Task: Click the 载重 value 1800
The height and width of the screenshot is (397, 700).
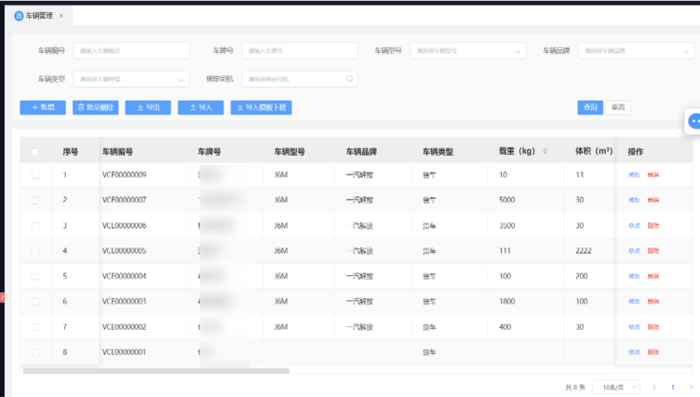Action: pos(507,301)
